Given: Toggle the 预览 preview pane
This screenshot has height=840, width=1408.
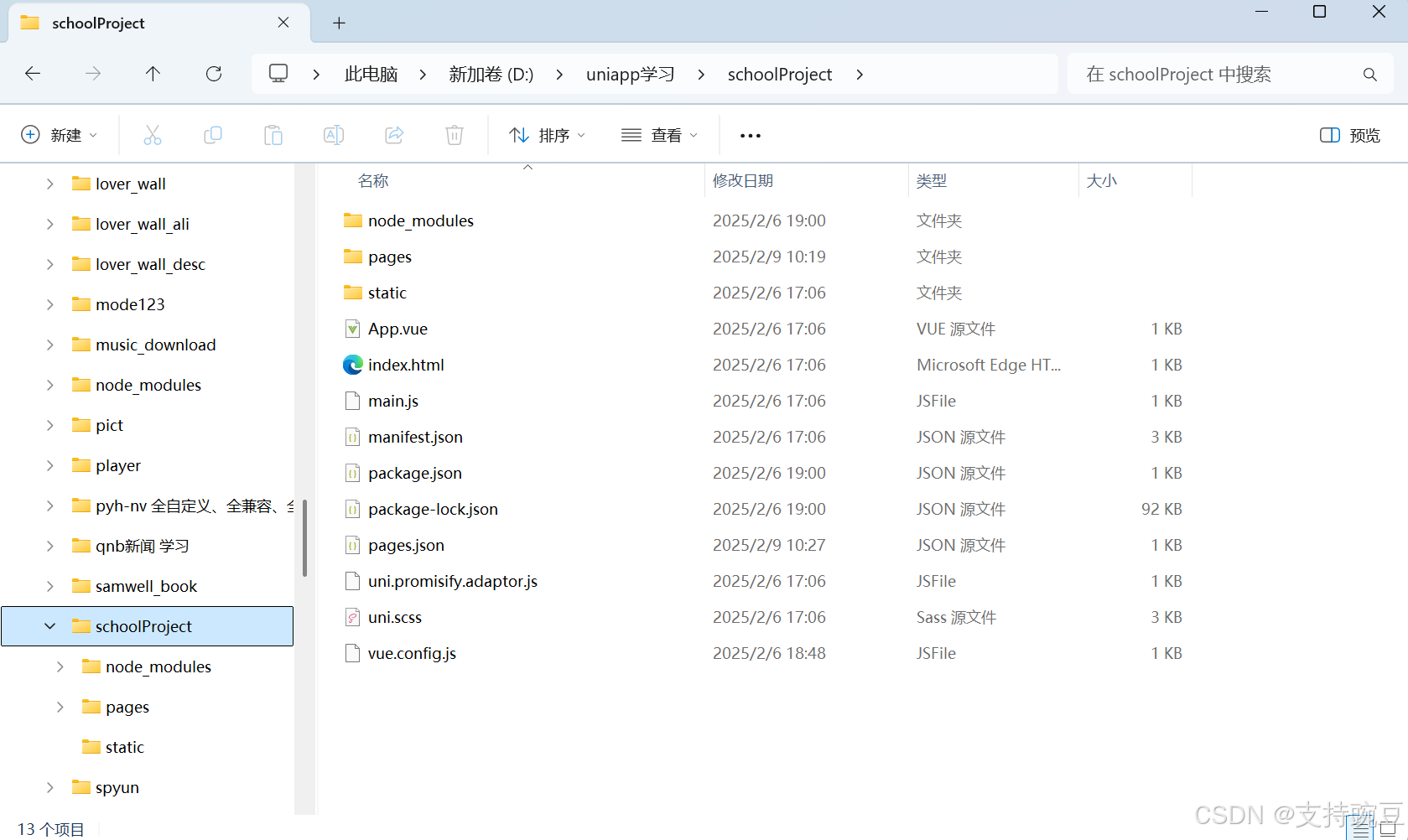Looking at the screenshot, I should (x=1348, y=134).
